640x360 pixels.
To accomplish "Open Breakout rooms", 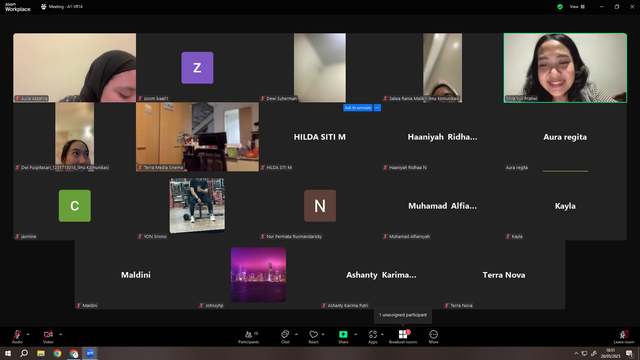I will pyautogui.click(x=403, y=337).
